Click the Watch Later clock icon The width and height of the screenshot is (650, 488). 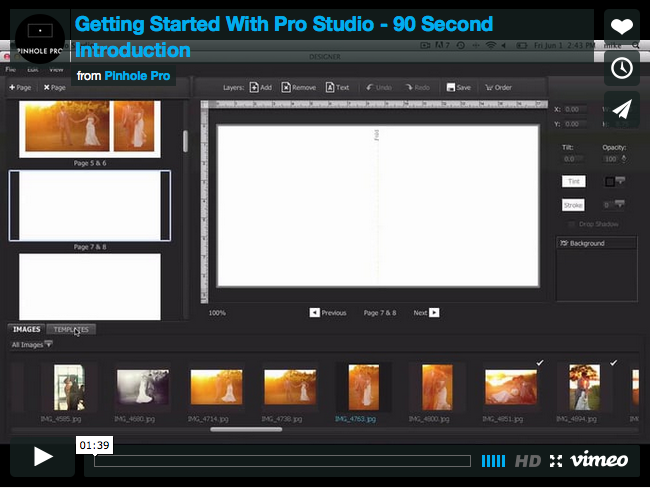click(621, 68)
